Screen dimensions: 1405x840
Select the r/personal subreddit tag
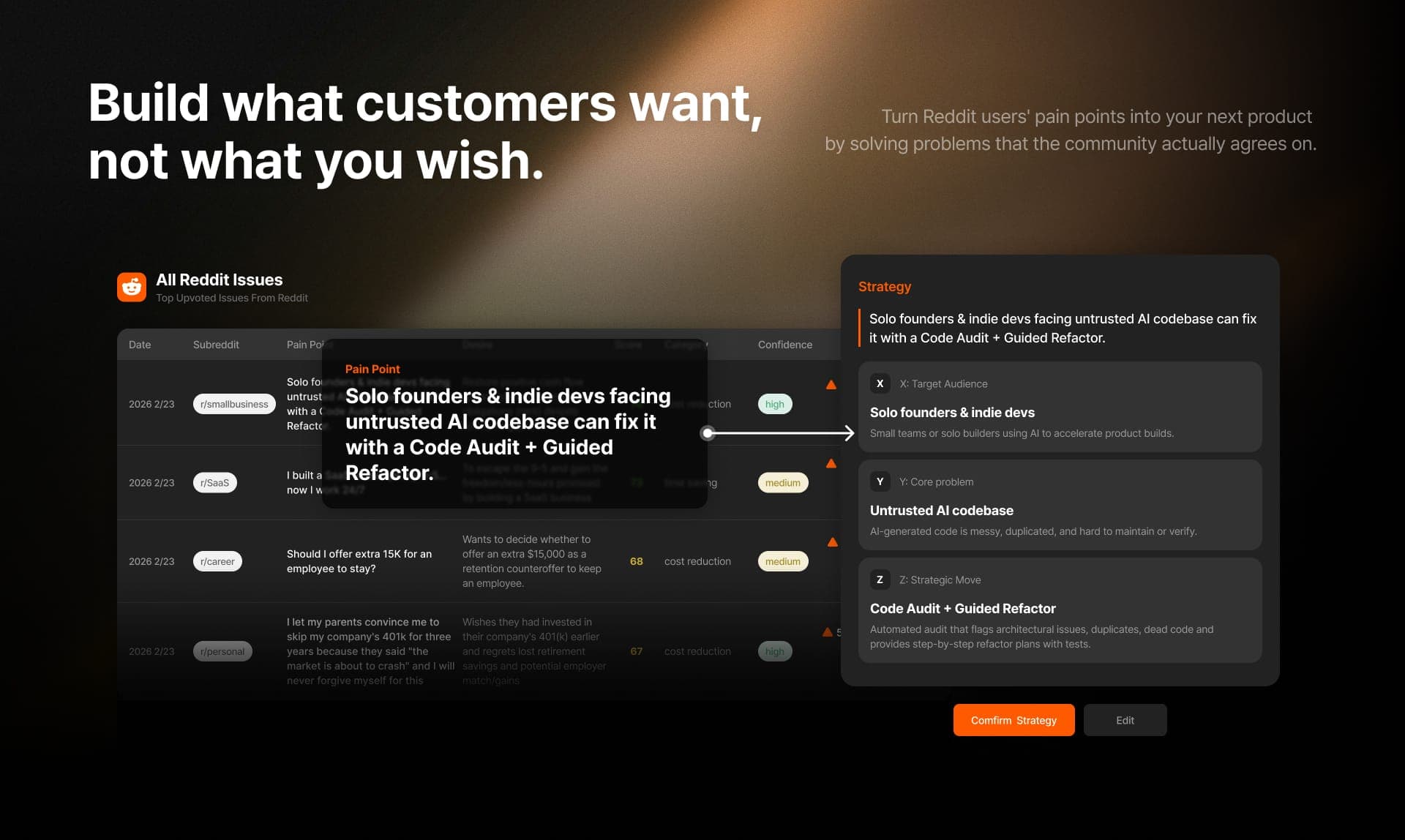[222, 651]
